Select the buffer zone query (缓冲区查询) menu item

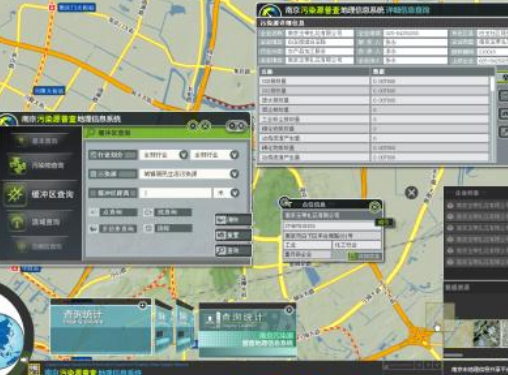[53, 194]
